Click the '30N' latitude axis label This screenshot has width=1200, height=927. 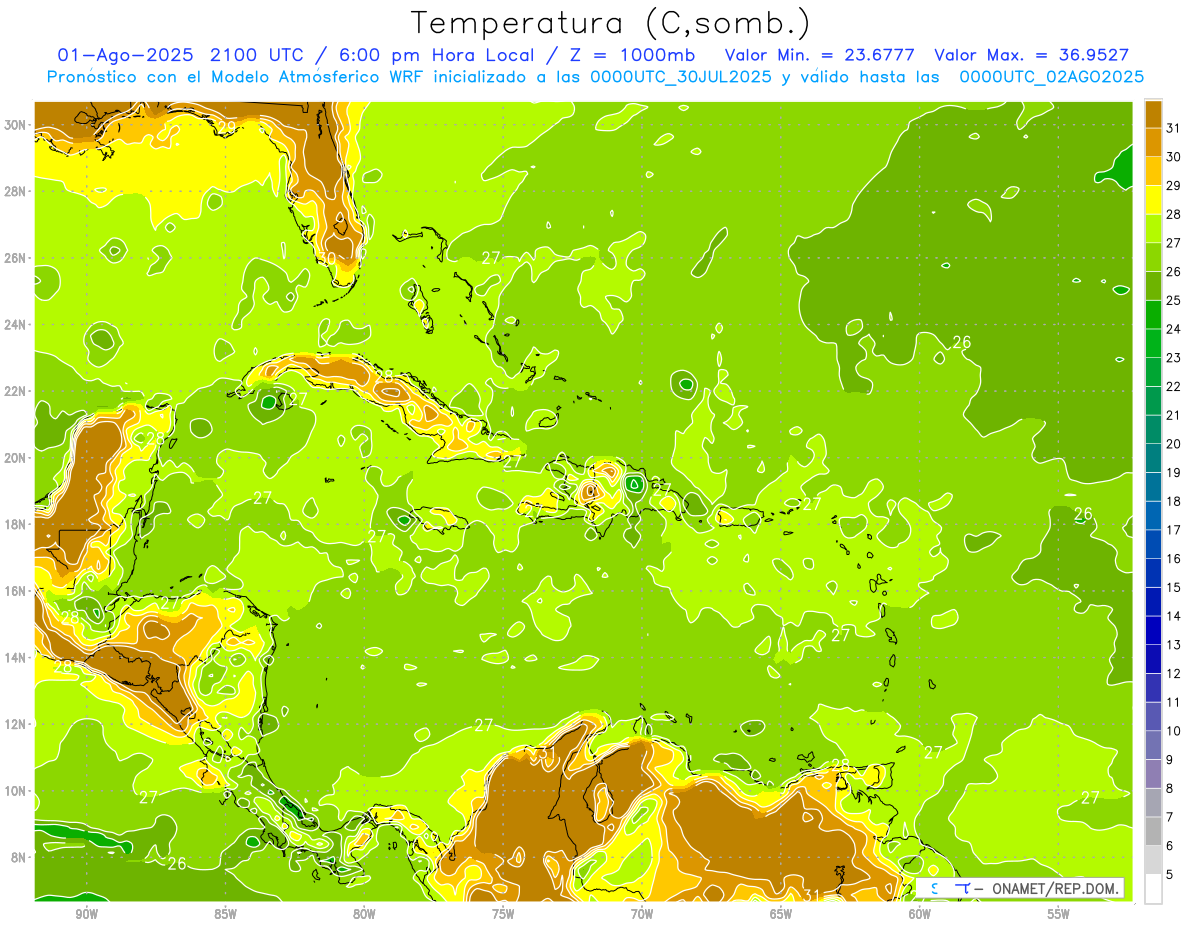(16, 125)
